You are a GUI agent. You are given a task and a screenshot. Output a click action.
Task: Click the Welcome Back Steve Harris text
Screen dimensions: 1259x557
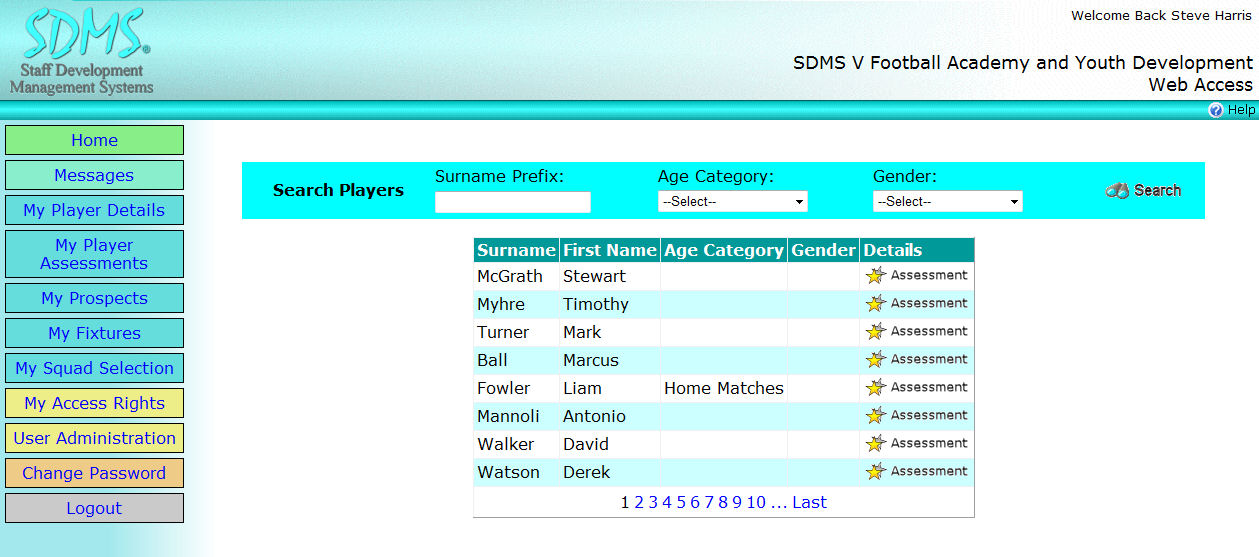tap(1161, 16)
